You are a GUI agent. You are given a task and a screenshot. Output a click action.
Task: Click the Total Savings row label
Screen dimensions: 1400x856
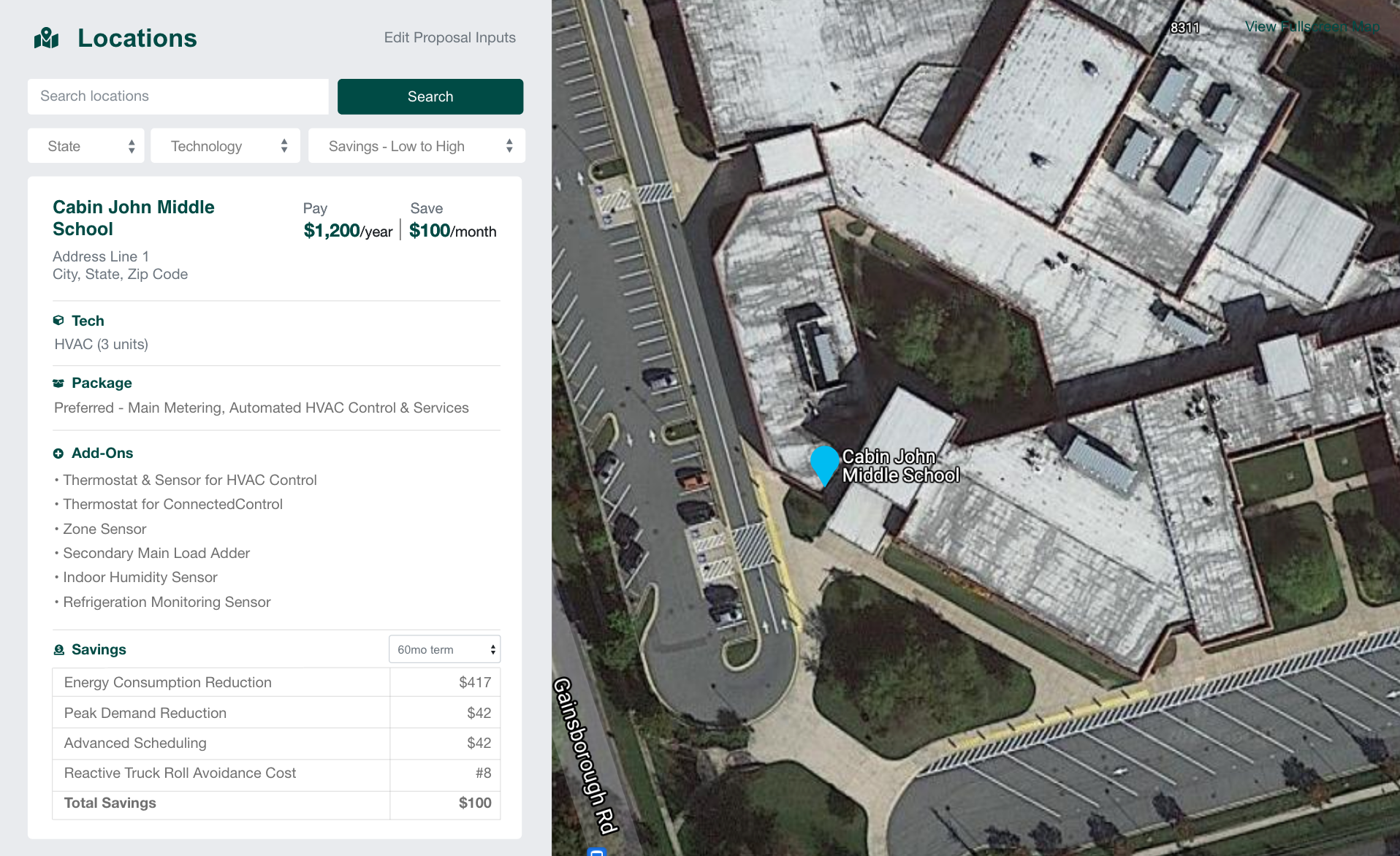(110, 803)
